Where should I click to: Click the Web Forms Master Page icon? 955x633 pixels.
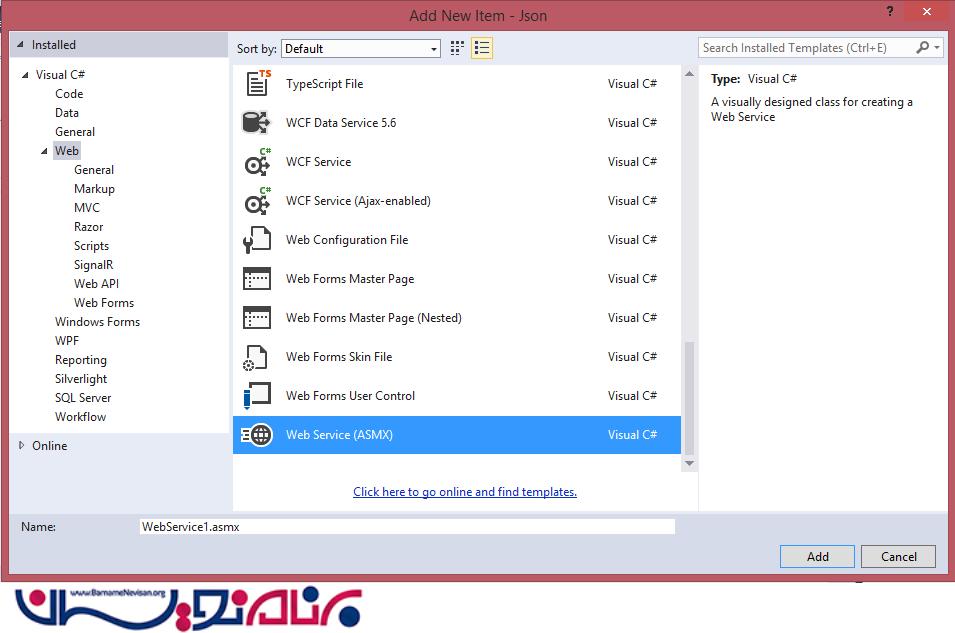coord(257,279)
